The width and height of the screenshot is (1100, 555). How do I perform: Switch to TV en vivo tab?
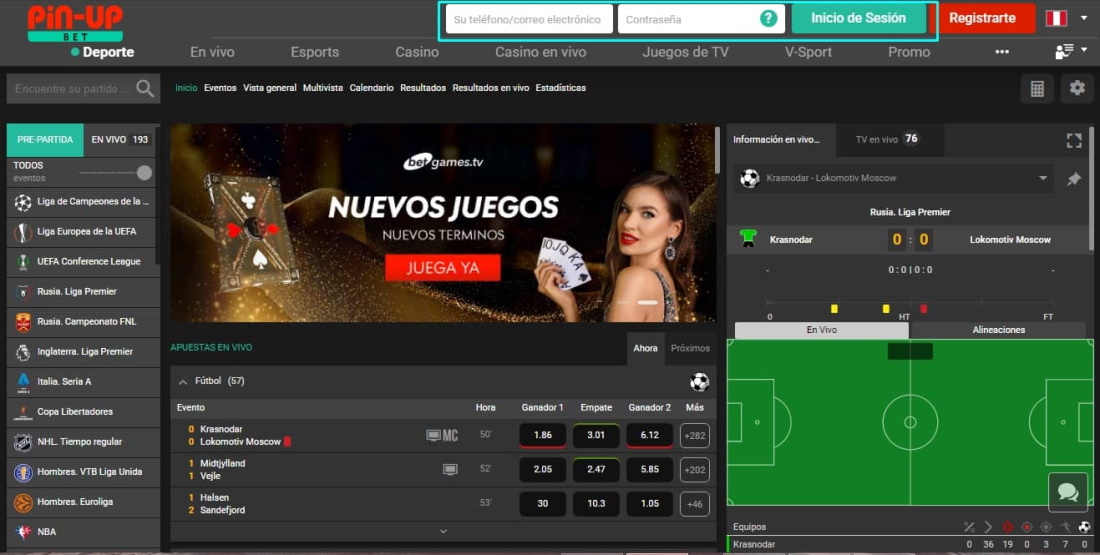pos(888,139)
